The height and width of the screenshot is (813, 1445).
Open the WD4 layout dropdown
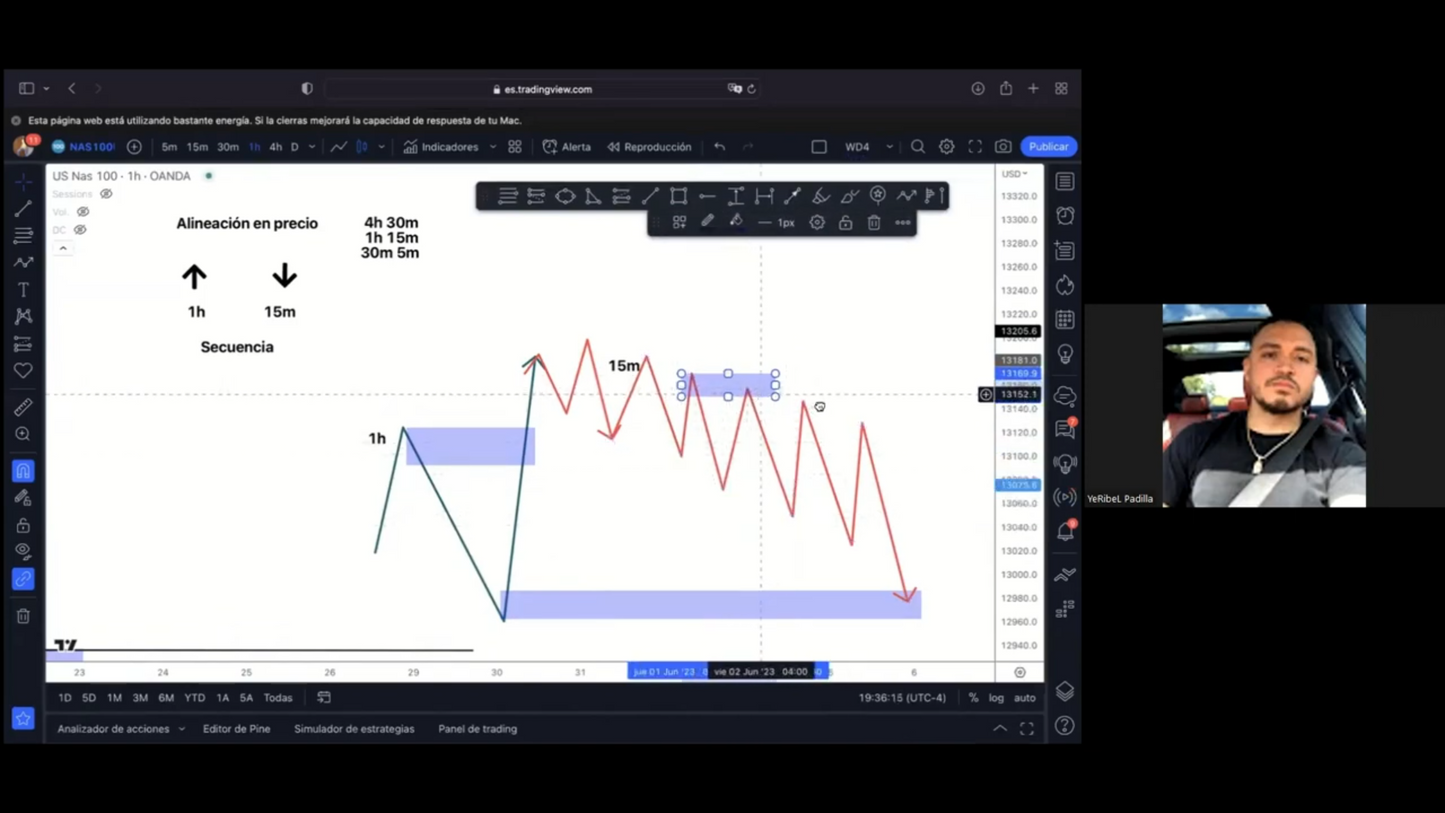889,147
